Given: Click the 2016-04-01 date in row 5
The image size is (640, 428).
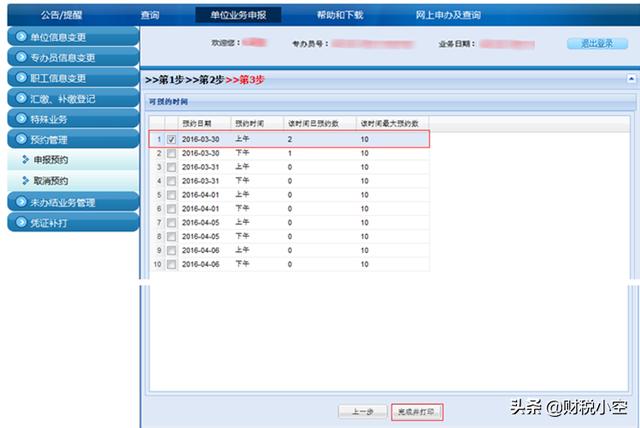Looking at the screenshot, I should coord(200,195).
